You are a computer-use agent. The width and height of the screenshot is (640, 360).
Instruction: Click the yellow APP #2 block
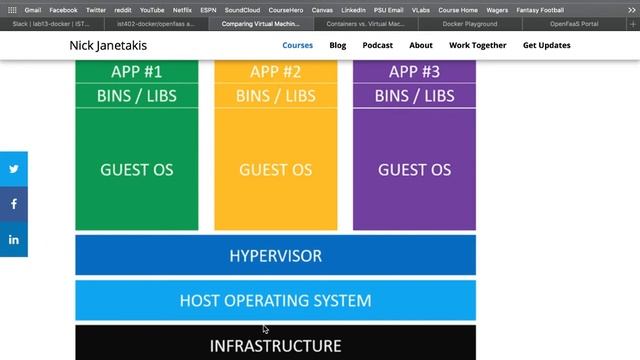pyautogui.click(x=276, y=72)
